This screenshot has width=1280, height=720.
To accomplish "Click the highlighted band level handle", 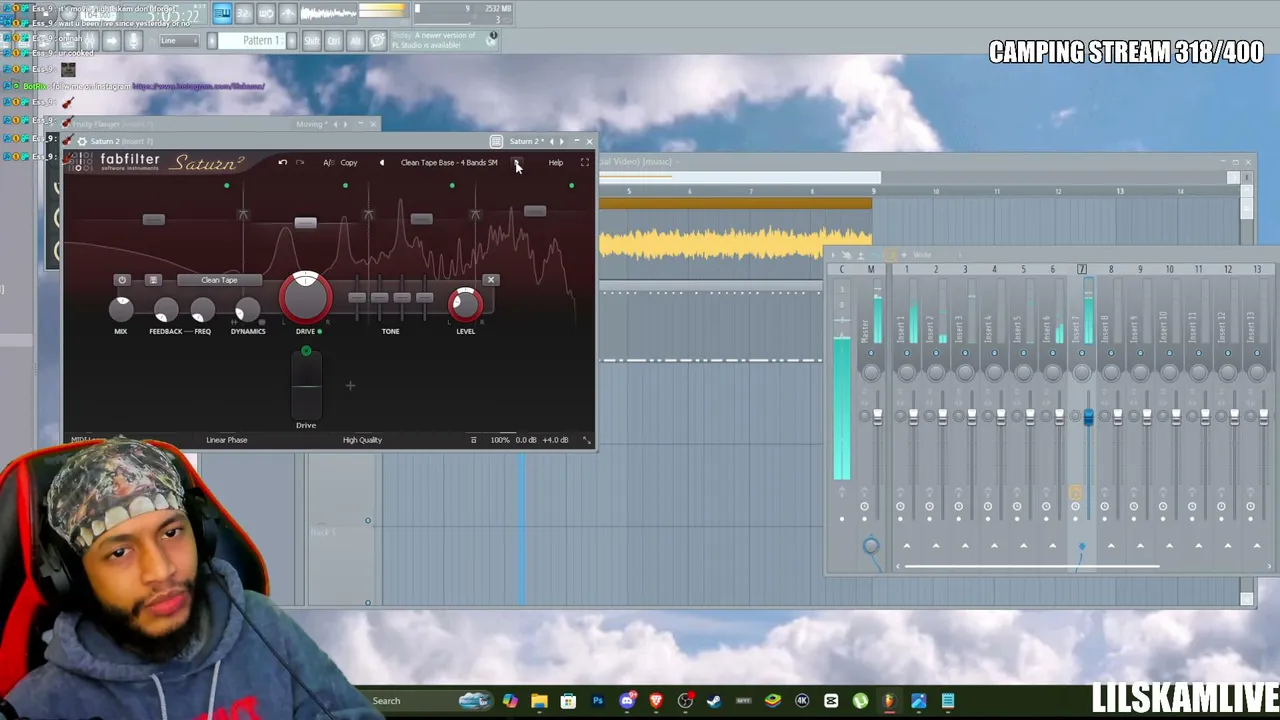I will point(305,222).
